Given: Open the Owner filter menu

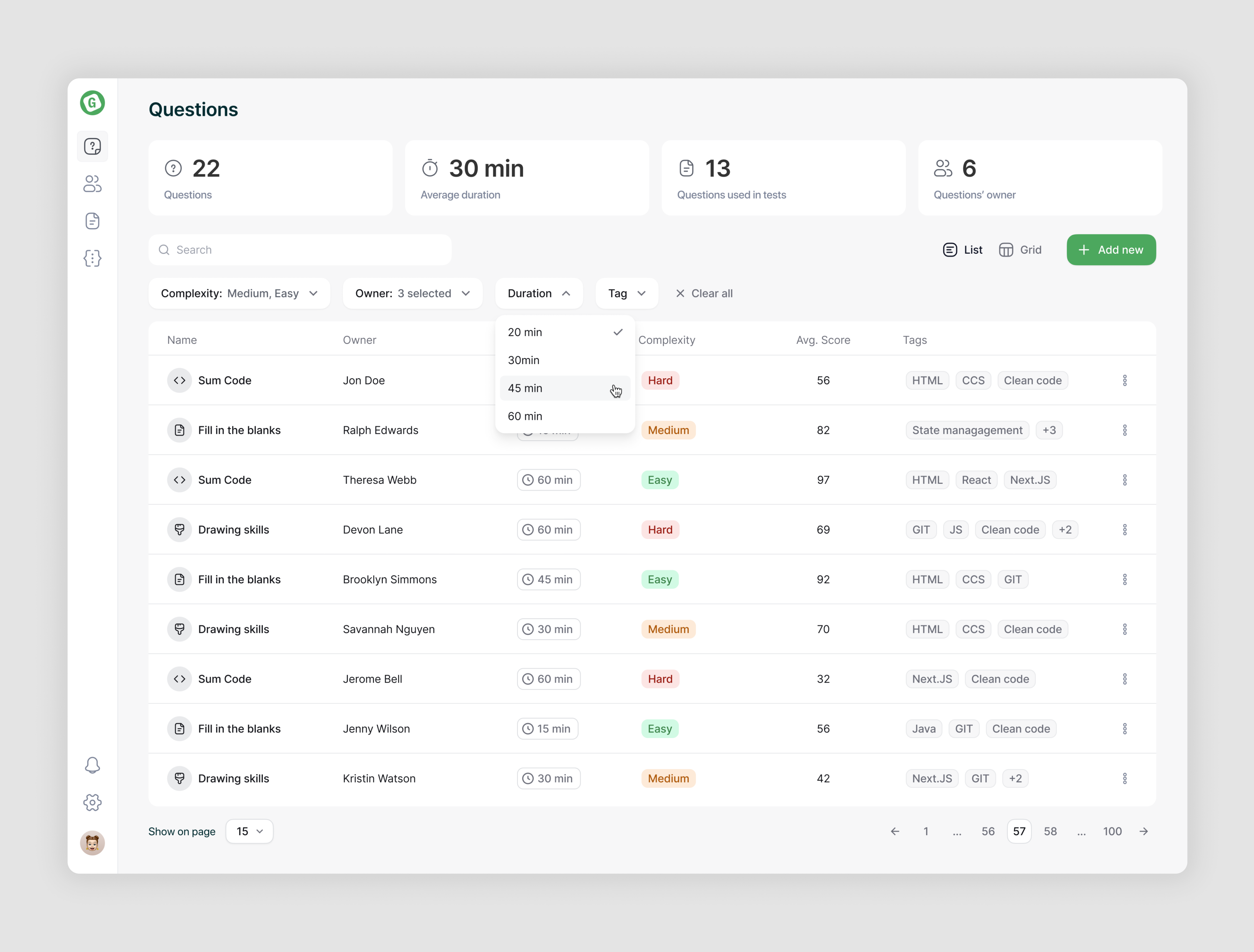Looking at the screenshot, I should (x=413, y=293).
